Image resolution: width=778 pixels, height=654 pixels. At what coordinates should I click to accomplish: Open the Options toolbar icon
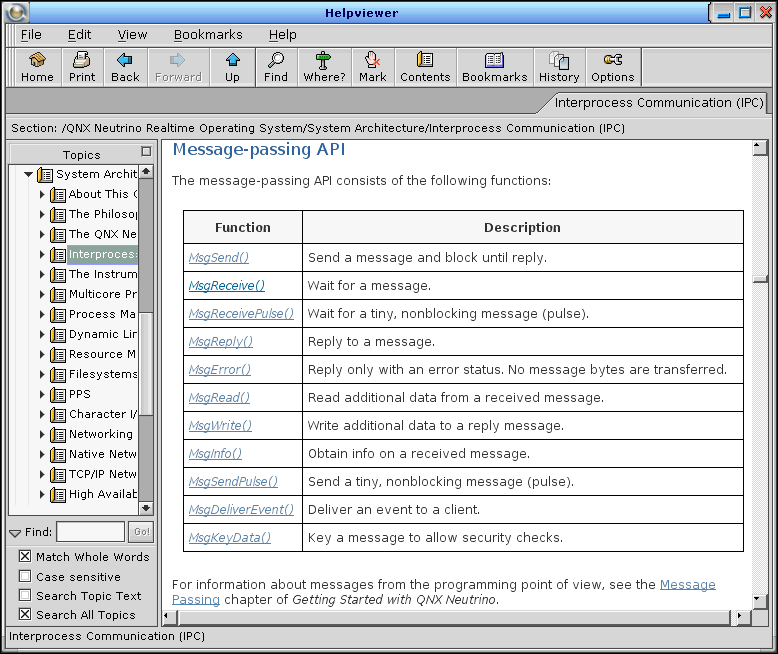[x=613, y=67]
